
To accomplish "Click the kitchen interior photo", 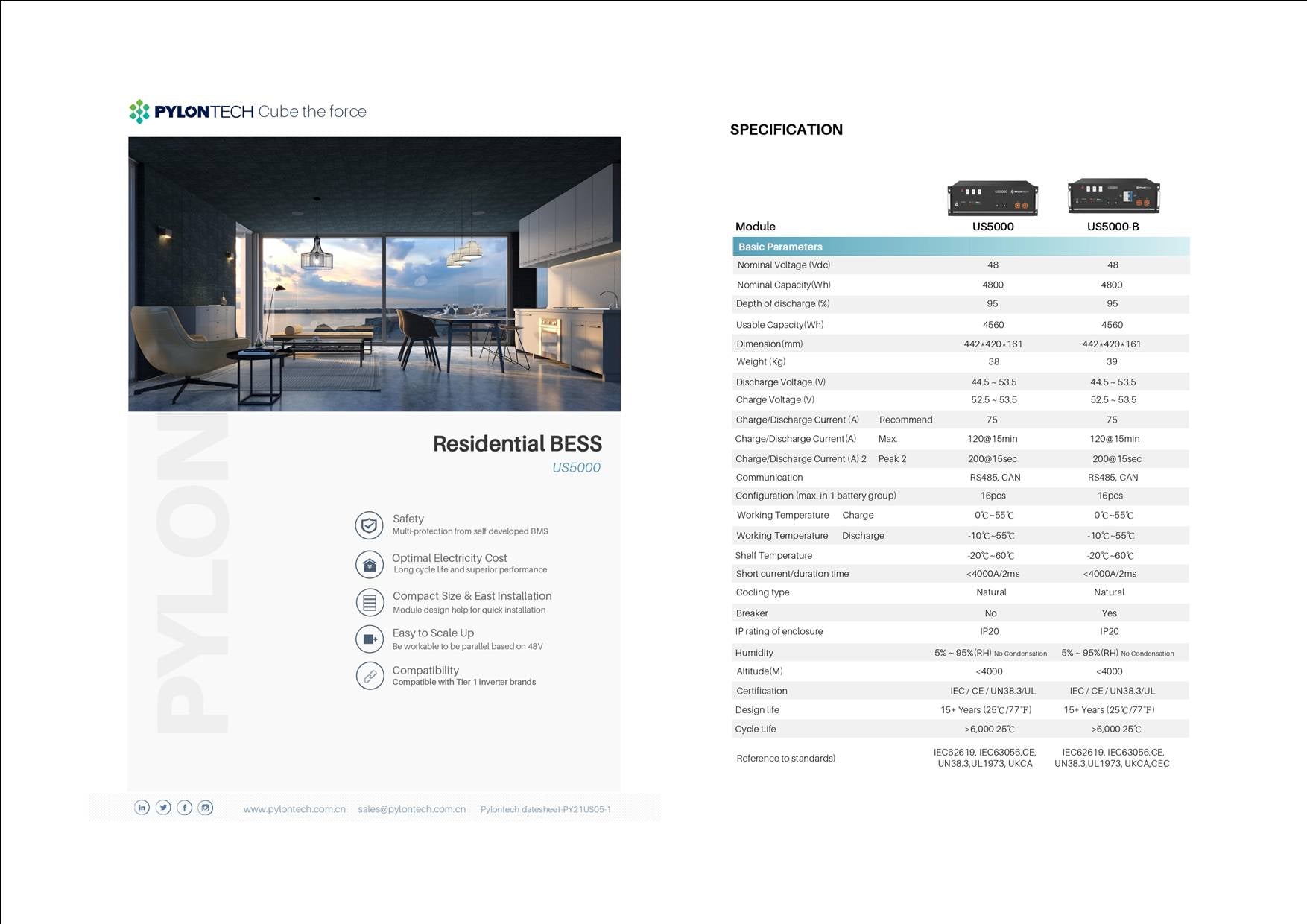I will point(374,273).
